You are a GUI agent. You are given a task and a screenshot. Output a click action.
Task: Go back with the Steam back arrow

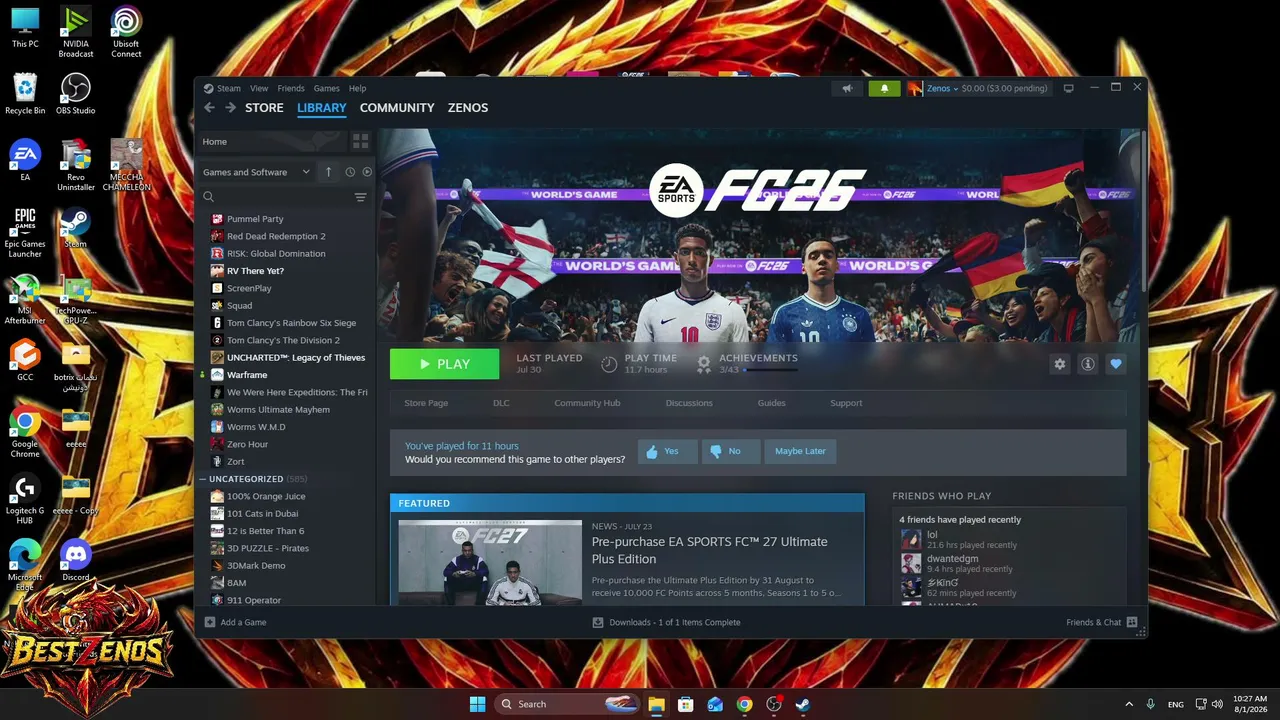[x=209, y=108]
